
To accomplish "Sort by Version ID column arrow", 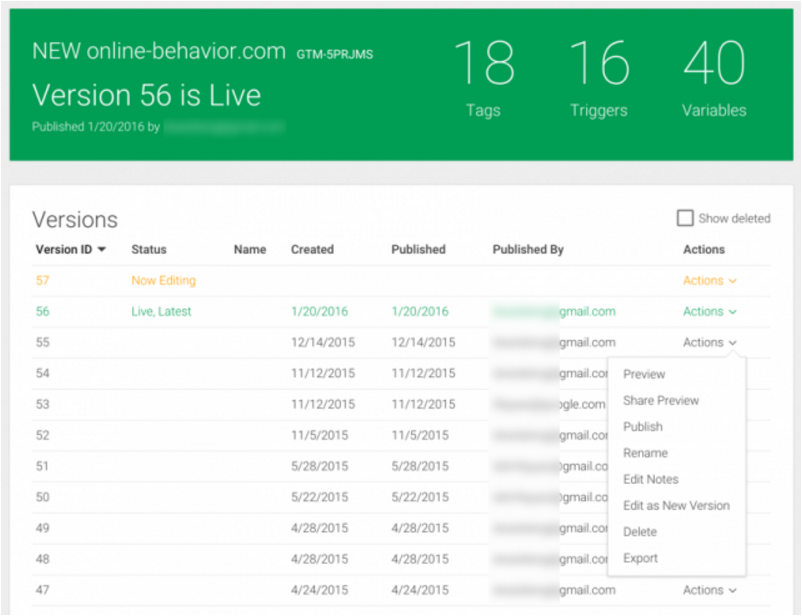I will 102,250.
